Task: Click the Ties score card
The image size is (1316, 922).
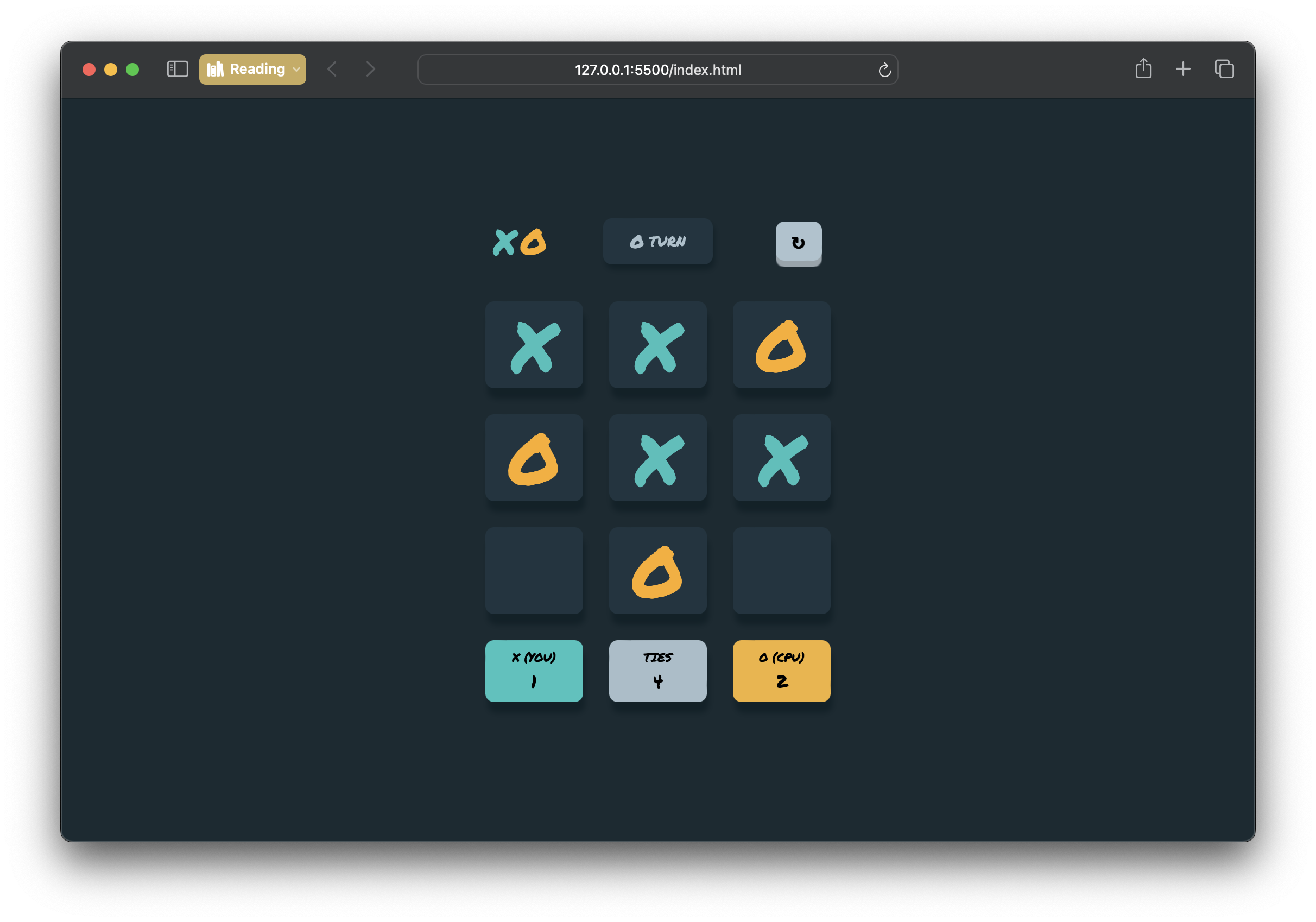Action: coord(657,671)
